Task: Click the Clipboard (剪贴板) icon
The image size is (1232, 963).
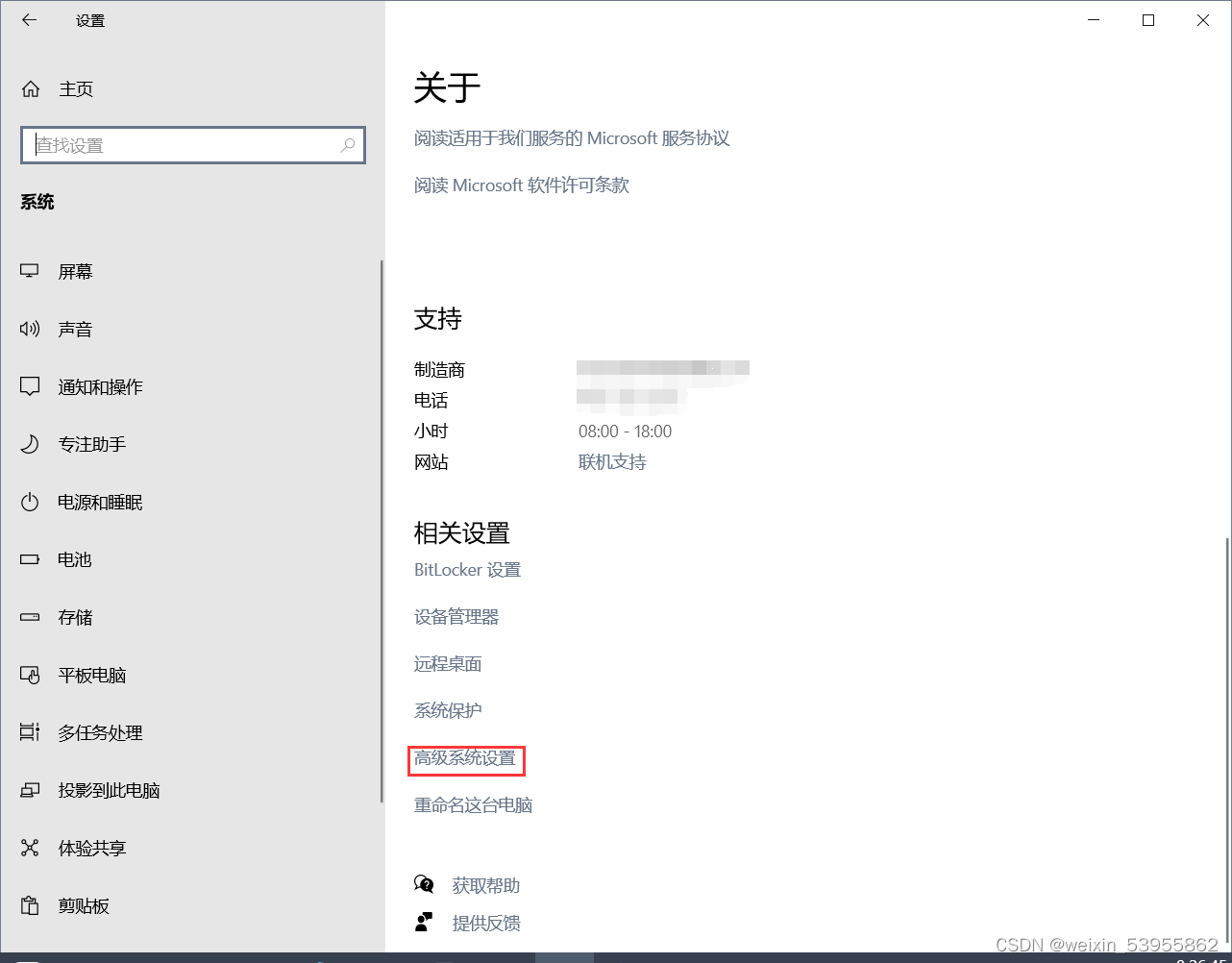Action: [x=30, y=906]
